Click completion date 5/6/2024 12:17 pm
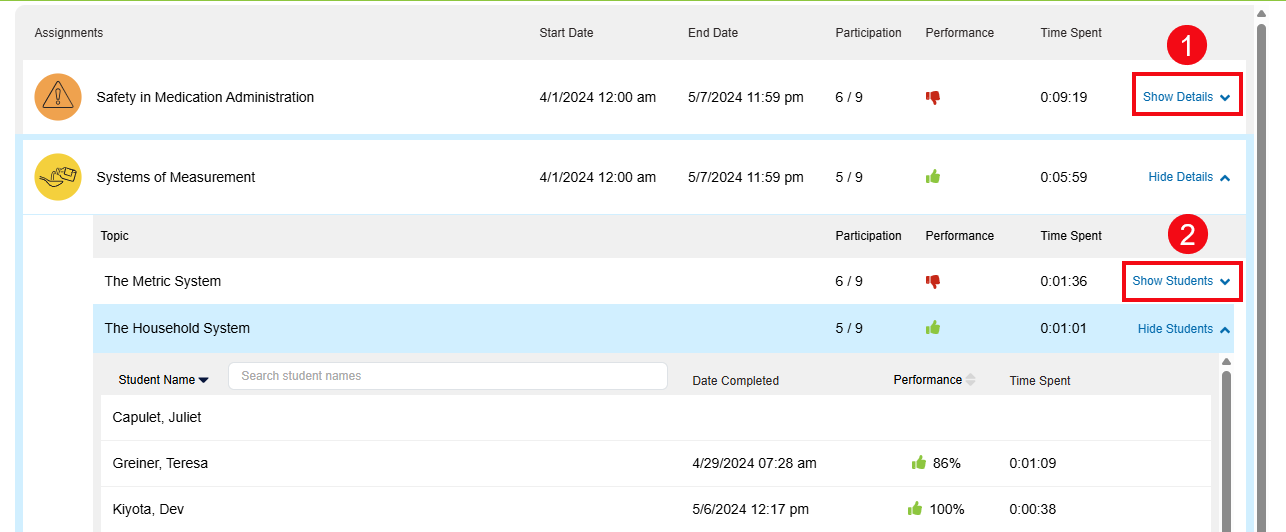 pyautogui.click(x=751, y=509)
